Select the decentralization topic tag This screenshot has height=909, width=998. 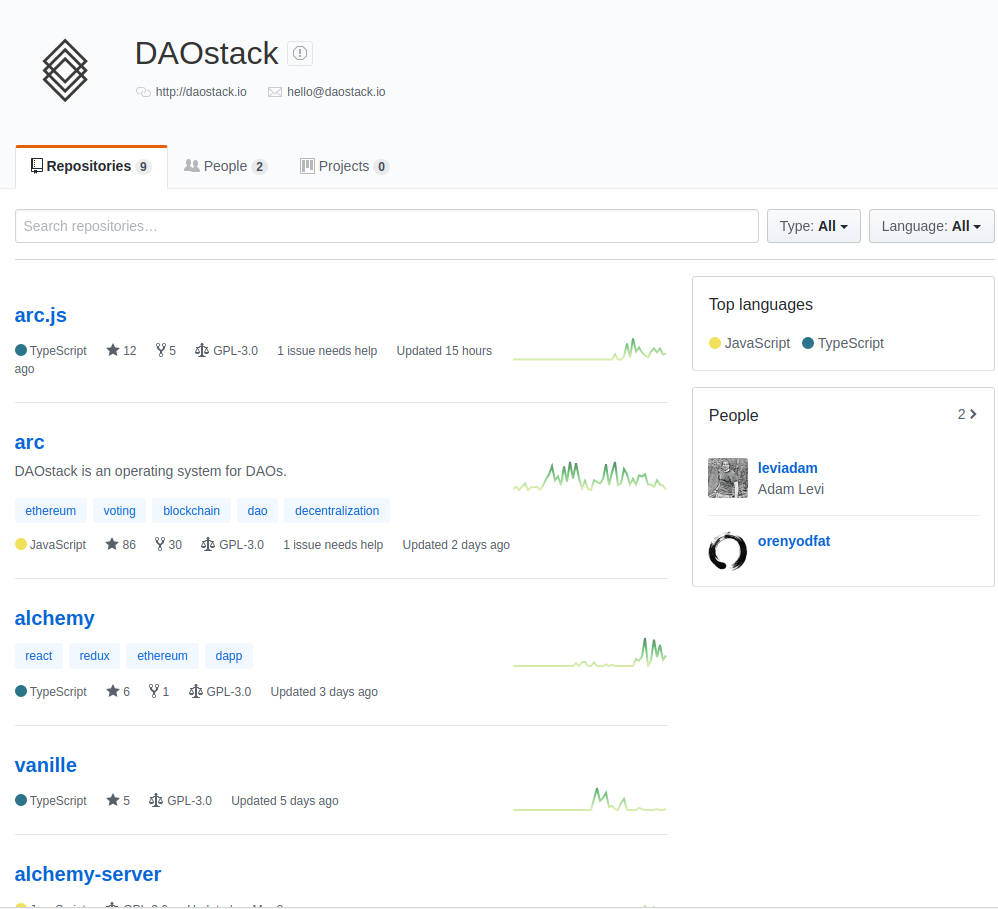click(x=337, y=511)
